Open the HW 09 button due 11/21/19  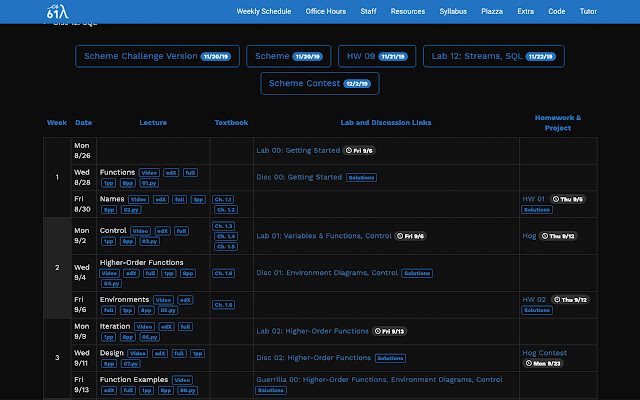(377, 56)
